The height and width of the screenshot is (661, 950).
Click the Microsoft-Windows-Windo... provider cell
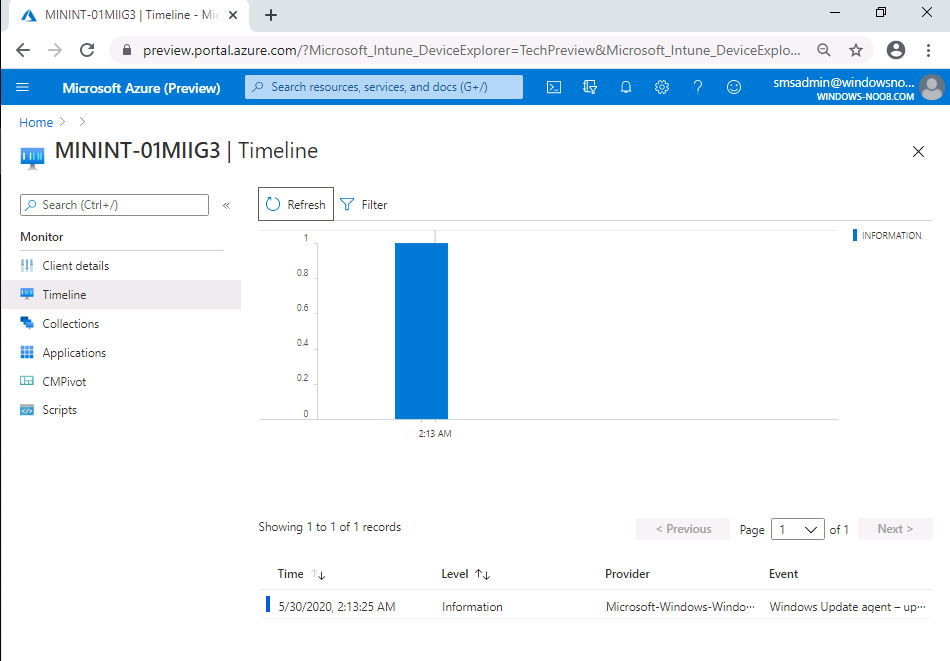[x=680, y=606]
